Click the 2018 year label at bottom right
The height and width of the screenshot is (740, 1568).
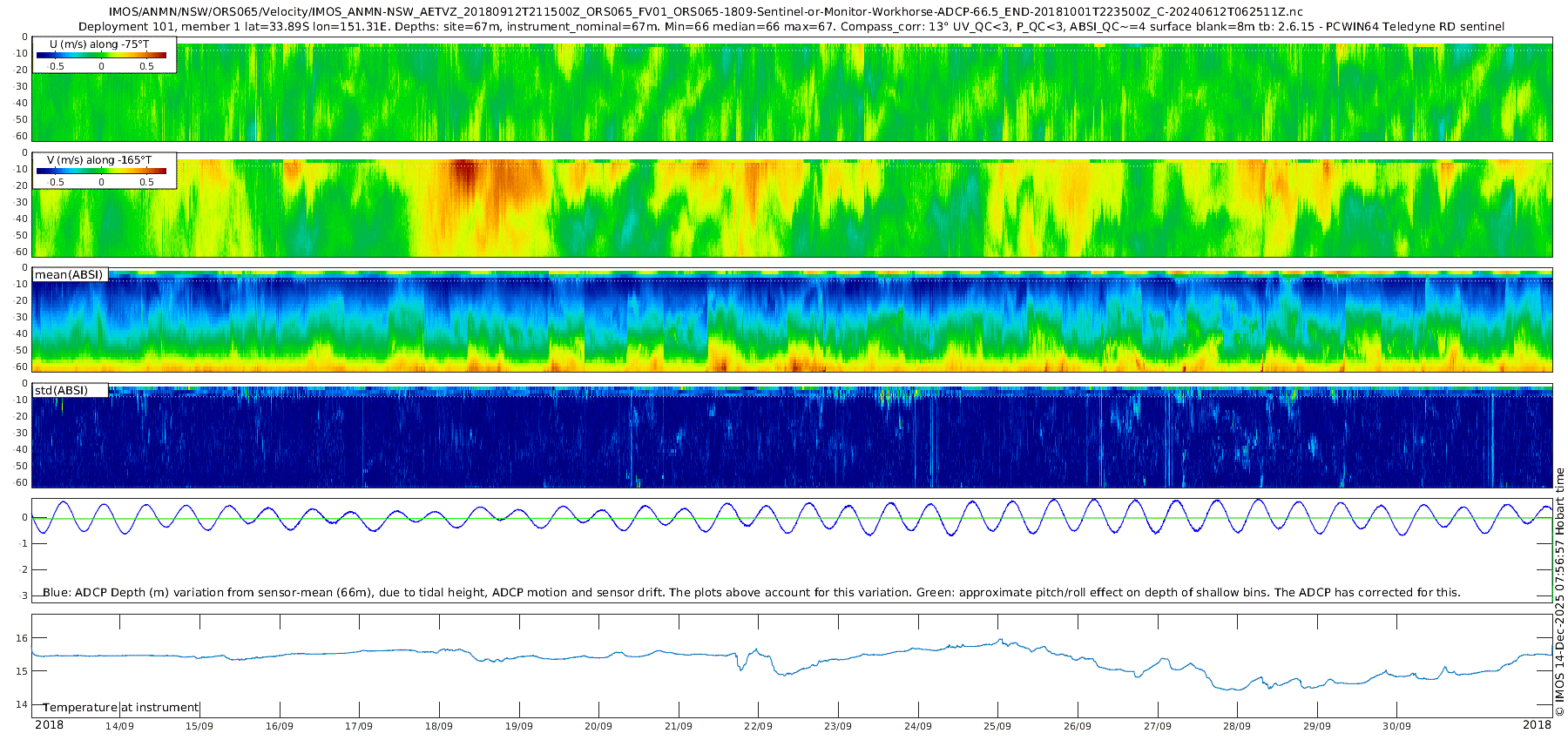coord(1537,725)
